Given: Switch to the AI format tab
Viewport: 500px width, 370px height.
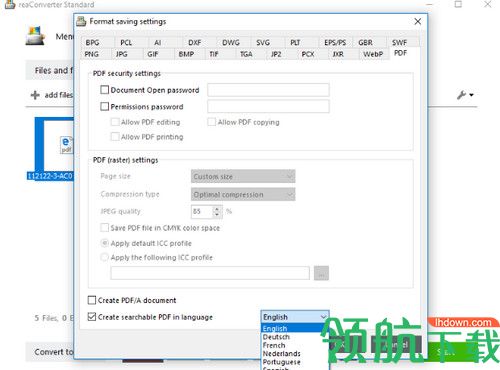Looking at the screenshot, I should pyautogui.click(x=157, y=43).
